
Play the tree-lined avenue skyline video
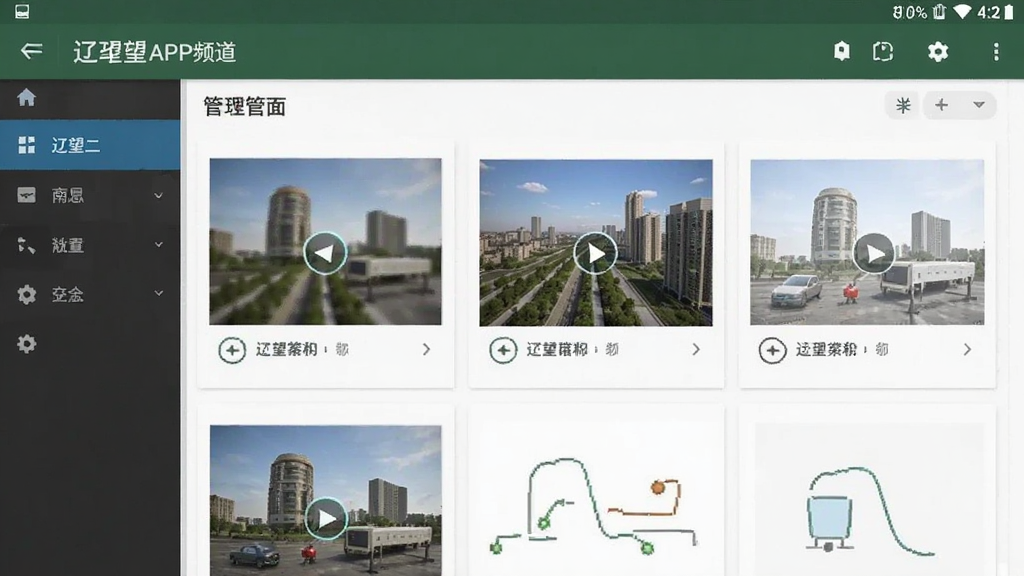click(x=595, y=253)
